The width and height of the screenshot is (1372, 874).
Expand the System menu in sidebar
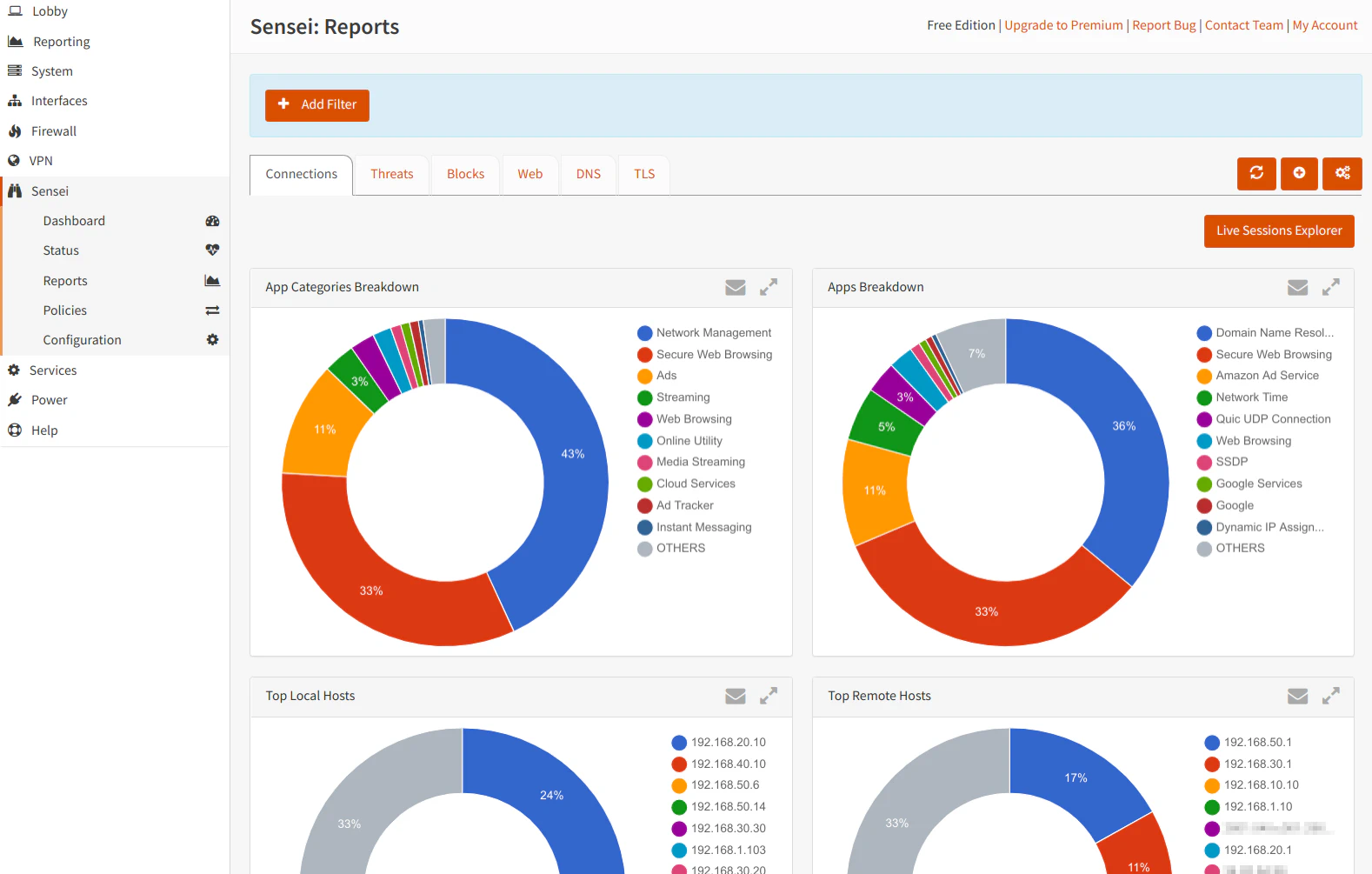(52, 71)
